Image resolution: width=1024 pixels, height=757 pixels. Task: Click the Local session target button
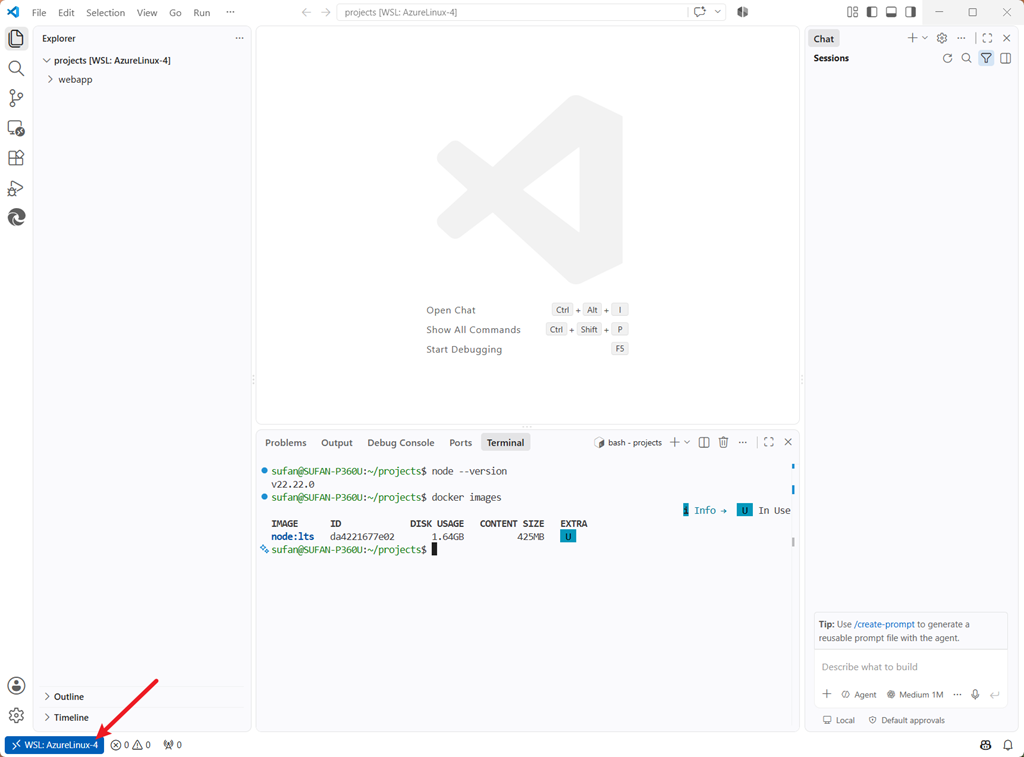tap(839, 720)
